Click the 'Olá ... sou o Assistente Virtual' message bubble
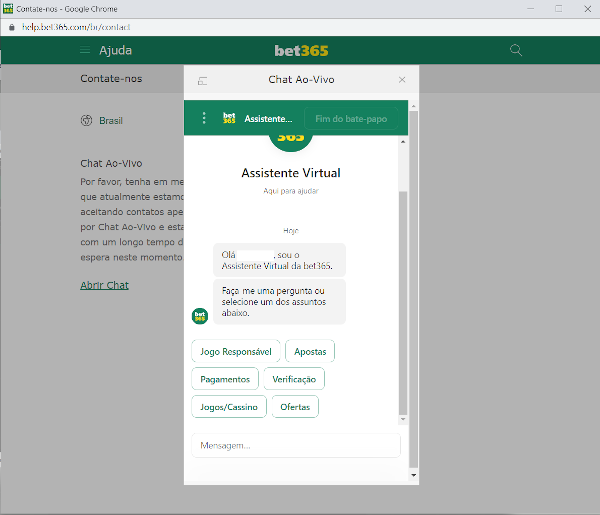Image resolution: width=600 pixels, height=515 pixels. (x=279, y=260)
